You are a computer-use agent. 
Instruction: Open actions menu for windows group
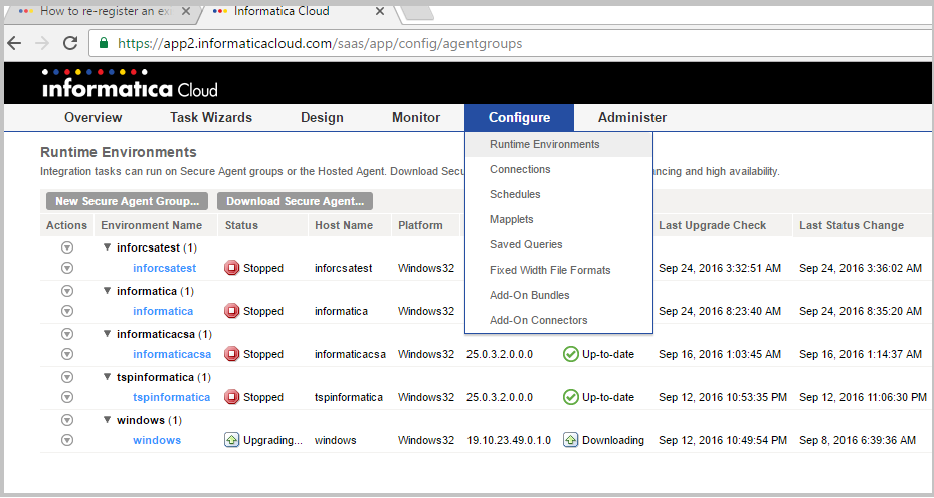pyautogui.click(x=67, y=420)
